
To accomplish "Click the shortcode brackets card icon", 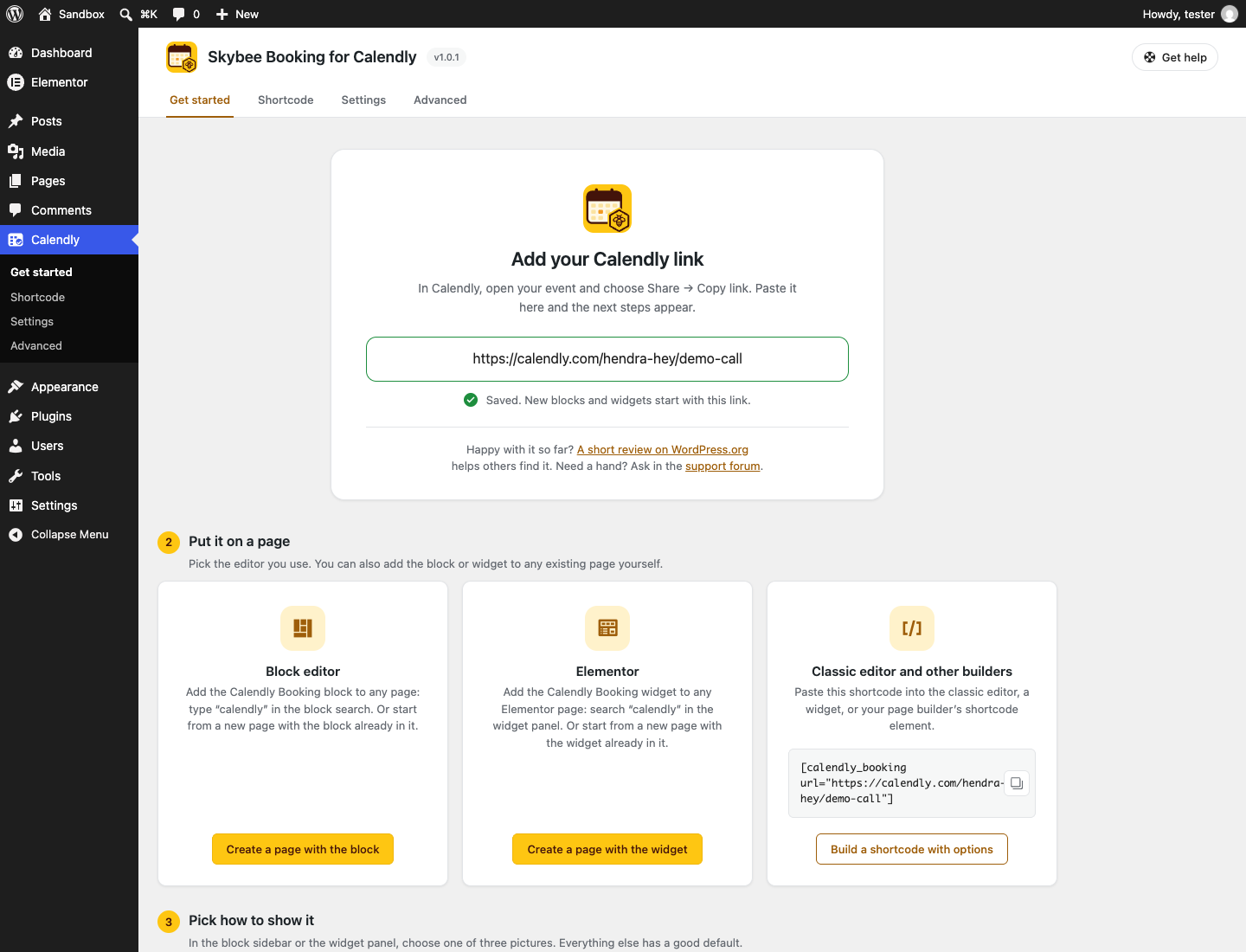I will (x=912, y=628).
